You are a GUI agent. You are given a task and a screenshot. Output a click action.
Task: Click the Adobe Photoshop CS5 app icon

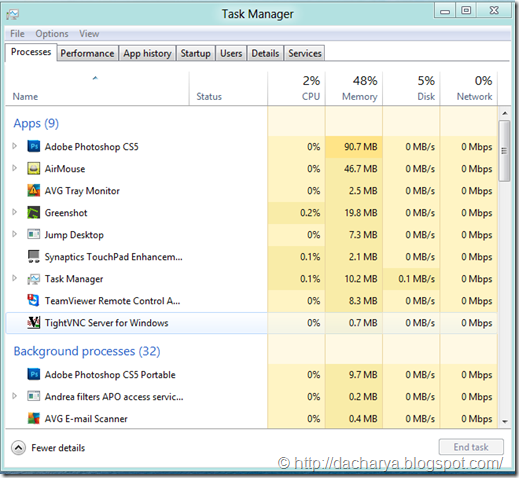point(33,147)
